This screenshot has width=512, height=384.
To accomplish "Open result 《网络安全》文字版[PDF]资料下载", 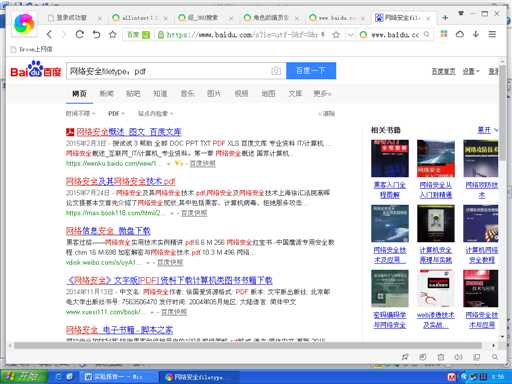I will pyautogui.click(x=169, y=280).
